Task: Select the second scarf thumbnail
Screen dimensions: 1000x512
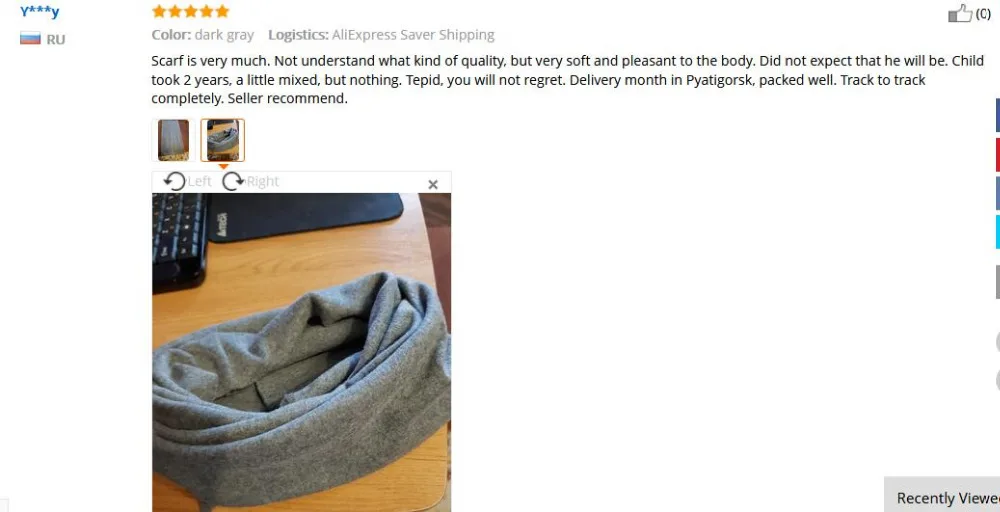Action: 223,140
